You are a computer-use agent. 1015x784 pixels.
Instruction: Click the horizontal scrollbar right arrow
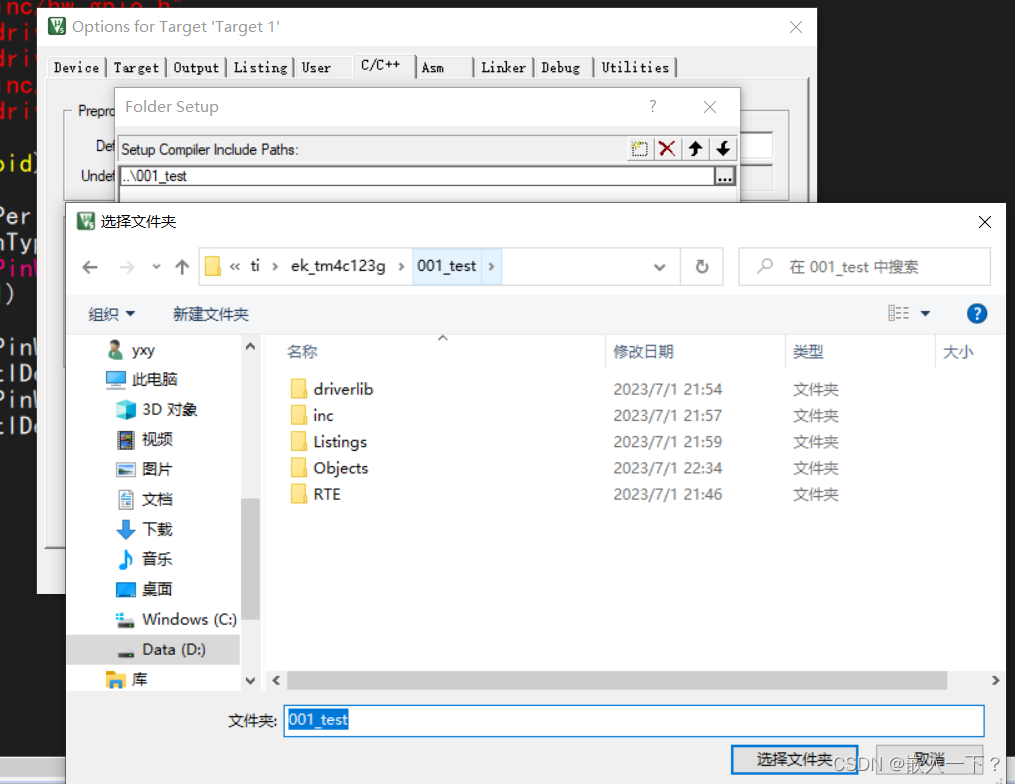995,680
